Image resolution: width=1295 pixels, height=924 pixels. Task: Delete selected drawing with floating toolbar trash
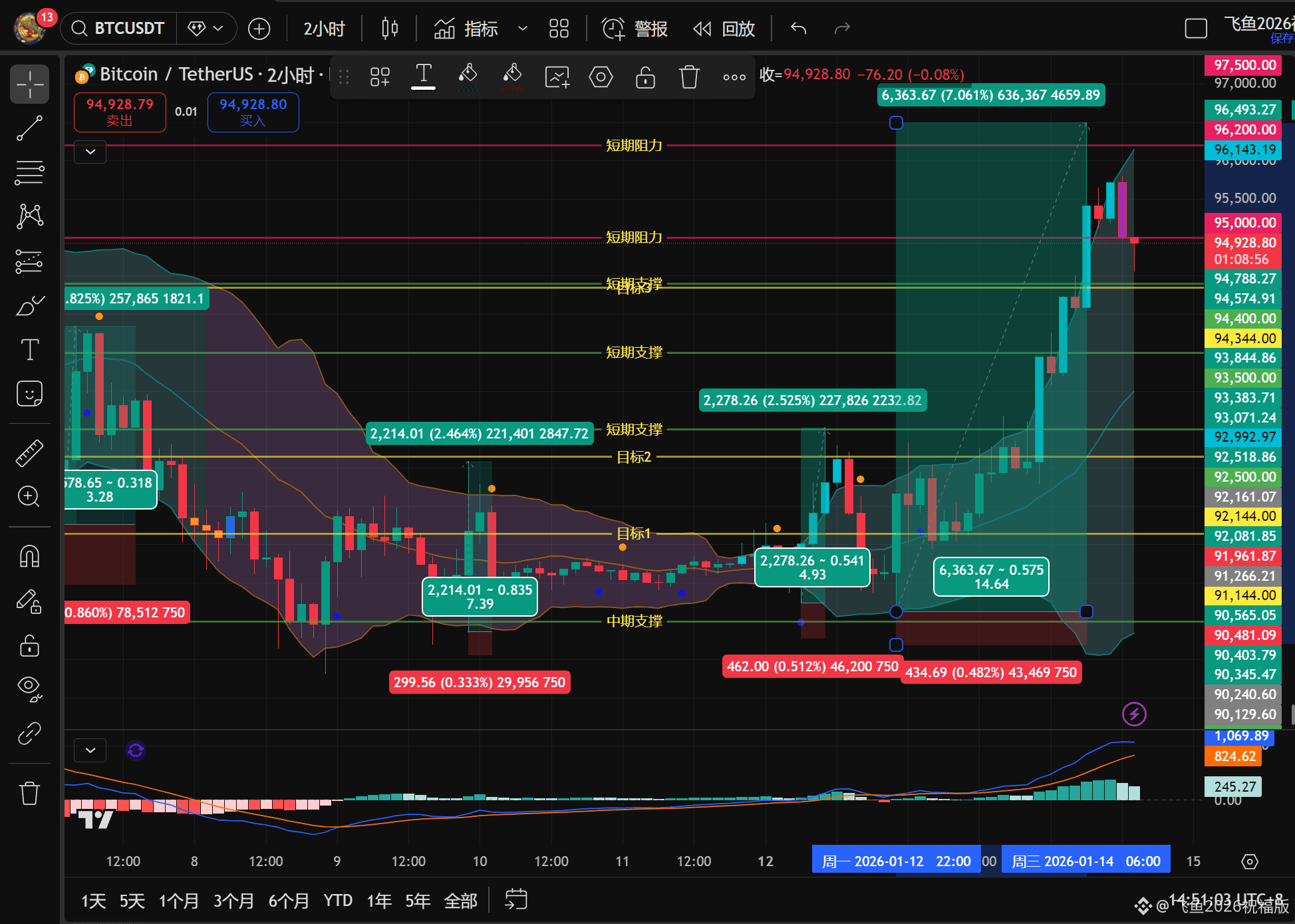[x=689, y=77]
